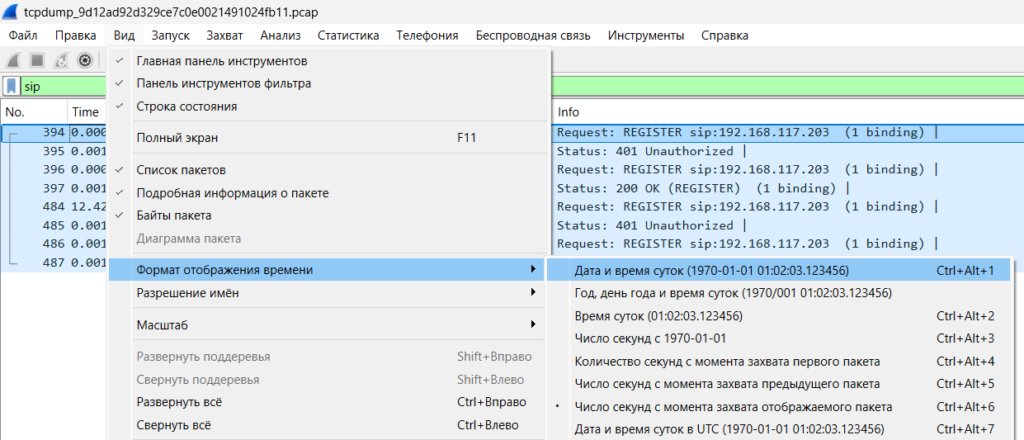1024x440 pixels.
Task: Choose Полный экран menu item
Action: tap(328, 138)
